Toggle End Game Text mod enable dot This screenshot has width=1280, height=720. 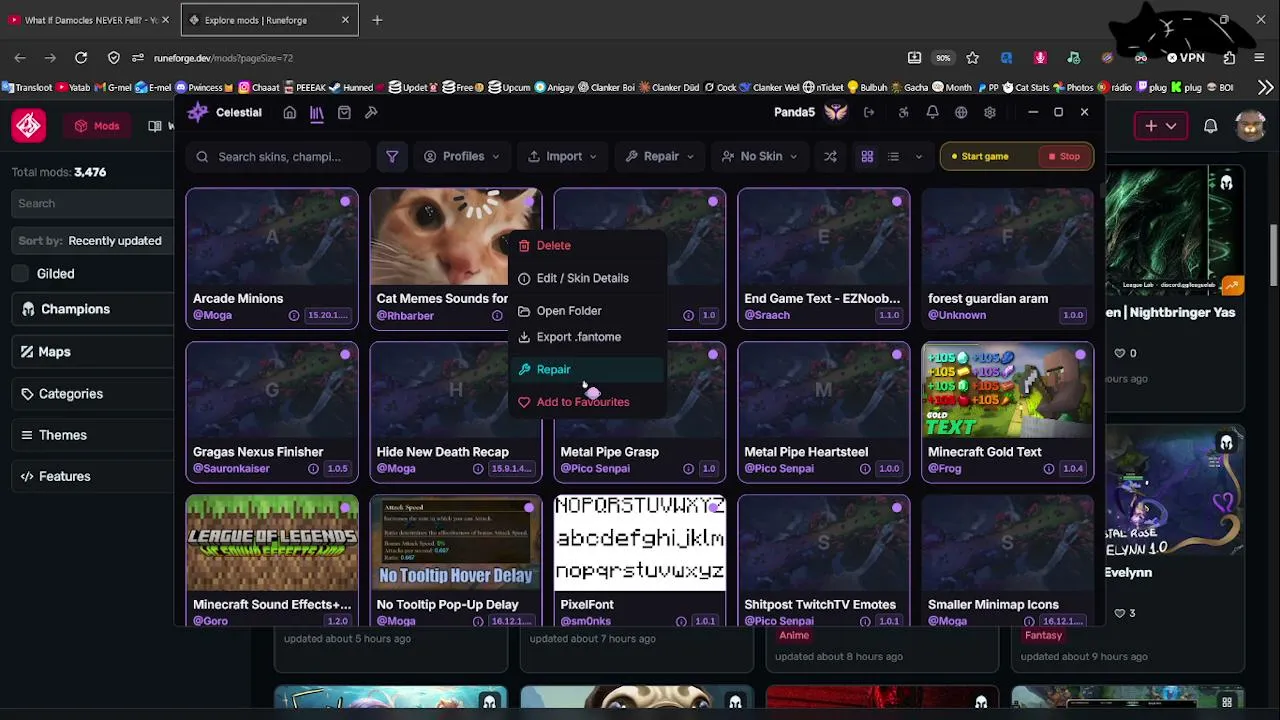click(x=897, y=202)
